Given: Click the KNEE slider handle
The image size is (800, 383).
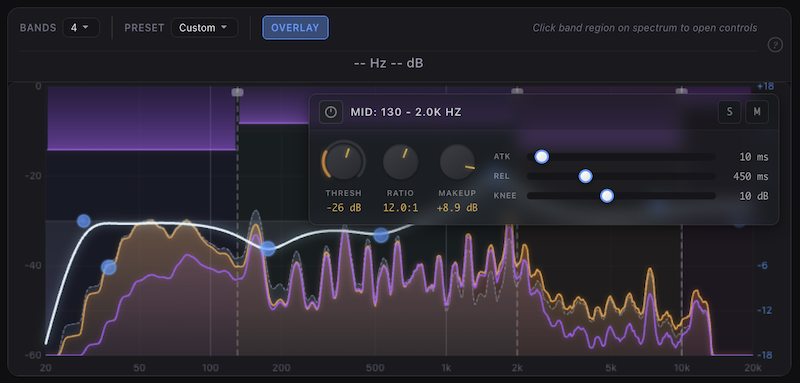Looking at the screenshot, I should coord(607,196).
